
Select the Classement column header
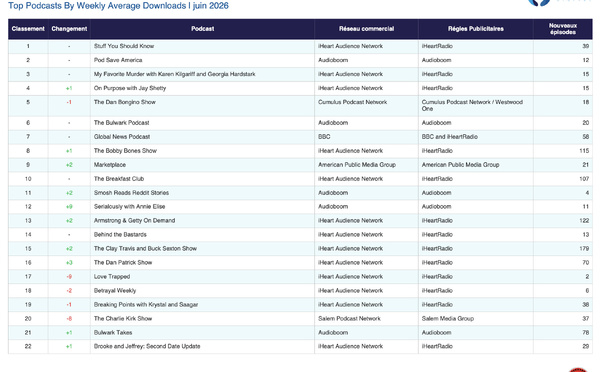click(28, 29)
